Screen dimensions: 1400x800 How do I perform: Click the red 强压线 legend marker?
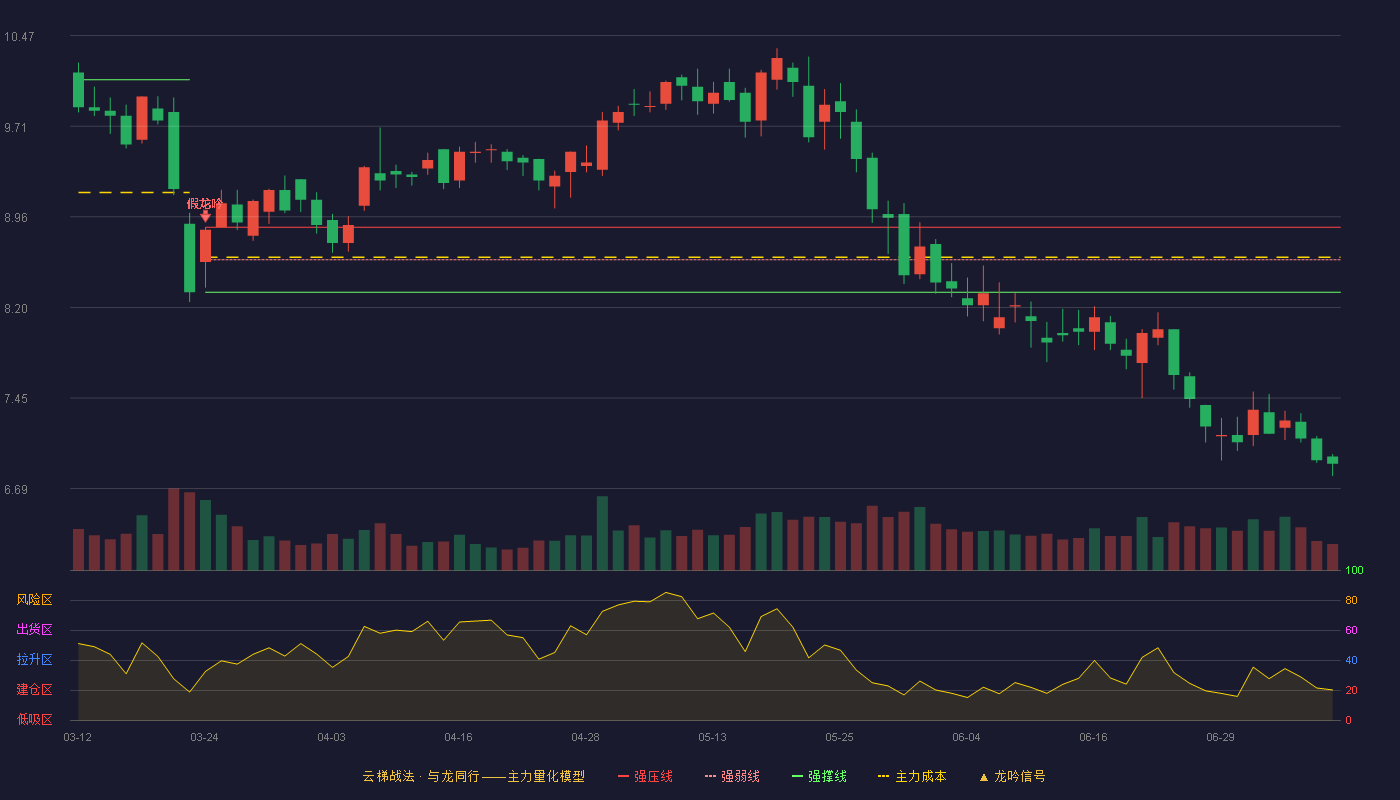tap(624, 777)
